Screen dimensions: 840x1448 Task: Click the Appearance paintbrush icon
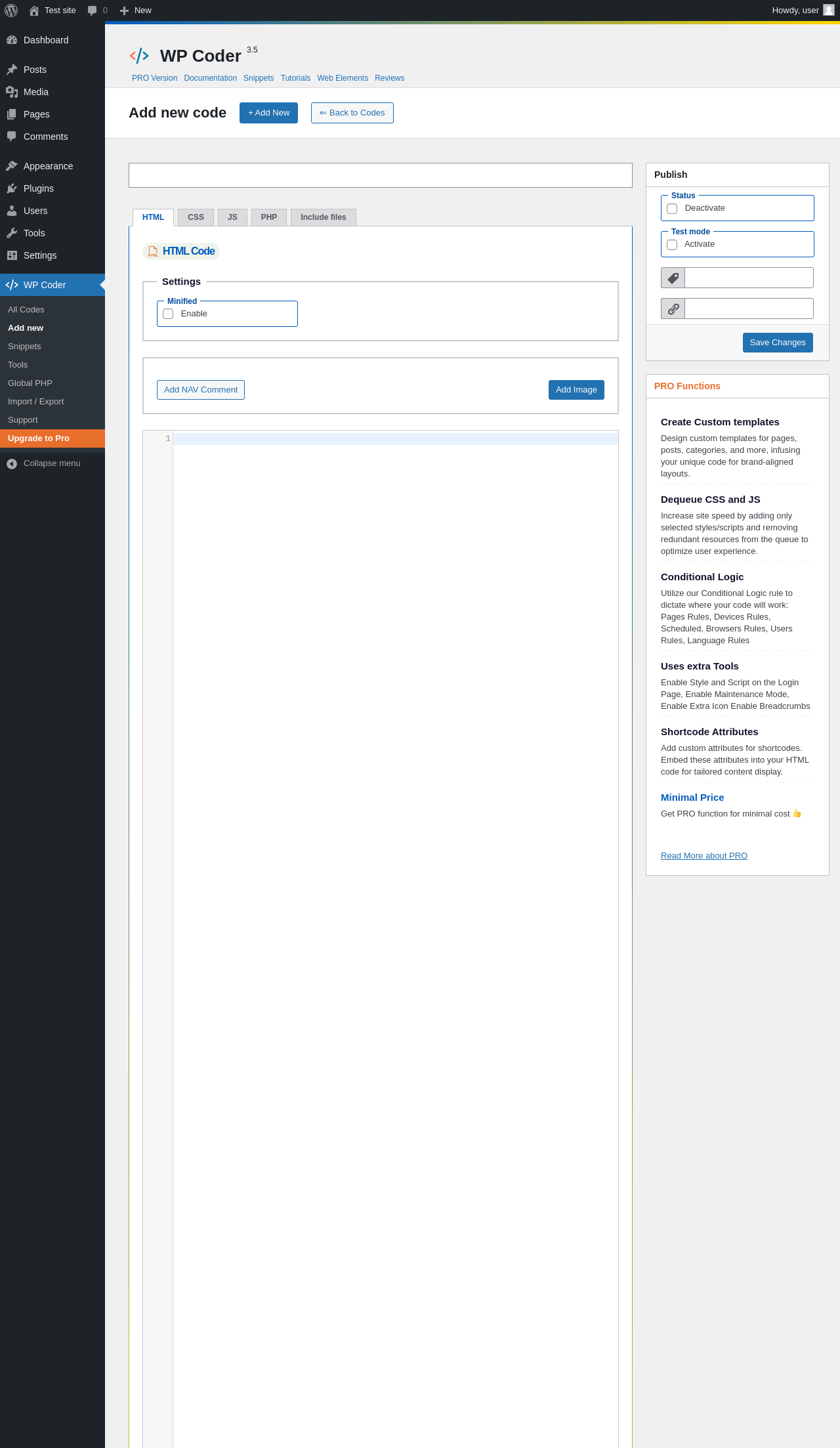12,166
